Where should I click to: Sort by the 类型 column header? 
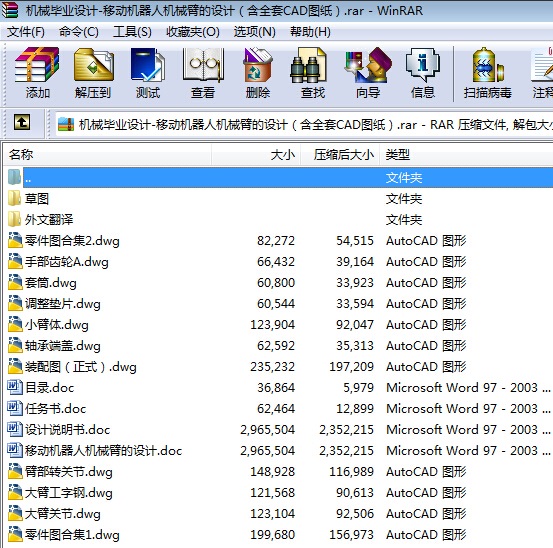[466, 154]
